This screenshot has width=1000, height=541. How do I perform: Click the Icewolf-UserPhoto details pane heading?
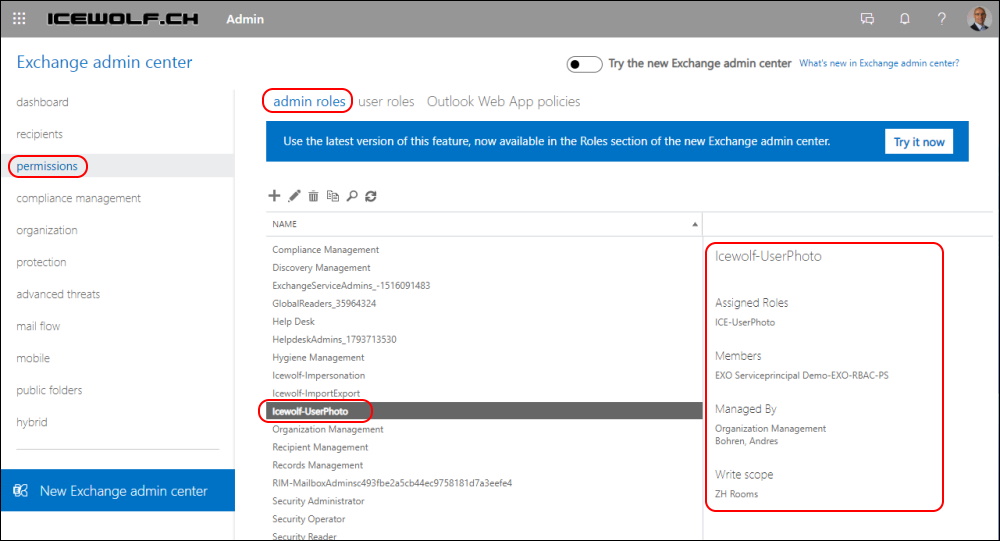[x=768, y=256]
